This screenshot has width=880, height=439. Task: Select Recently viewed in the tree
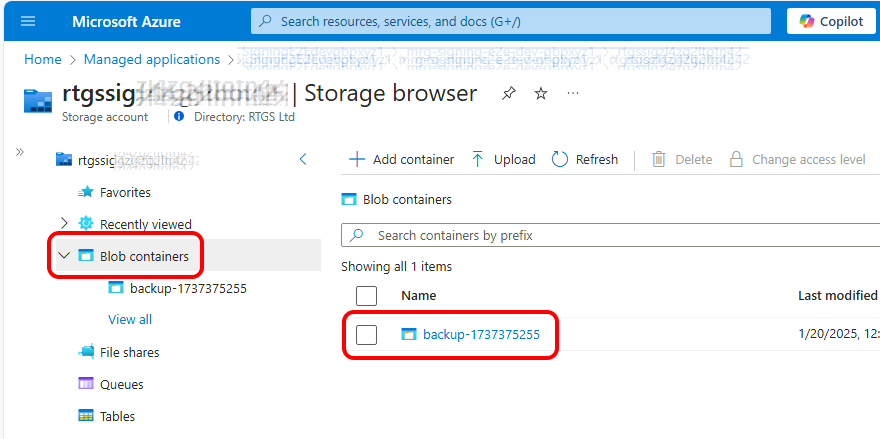coord(145,224)
